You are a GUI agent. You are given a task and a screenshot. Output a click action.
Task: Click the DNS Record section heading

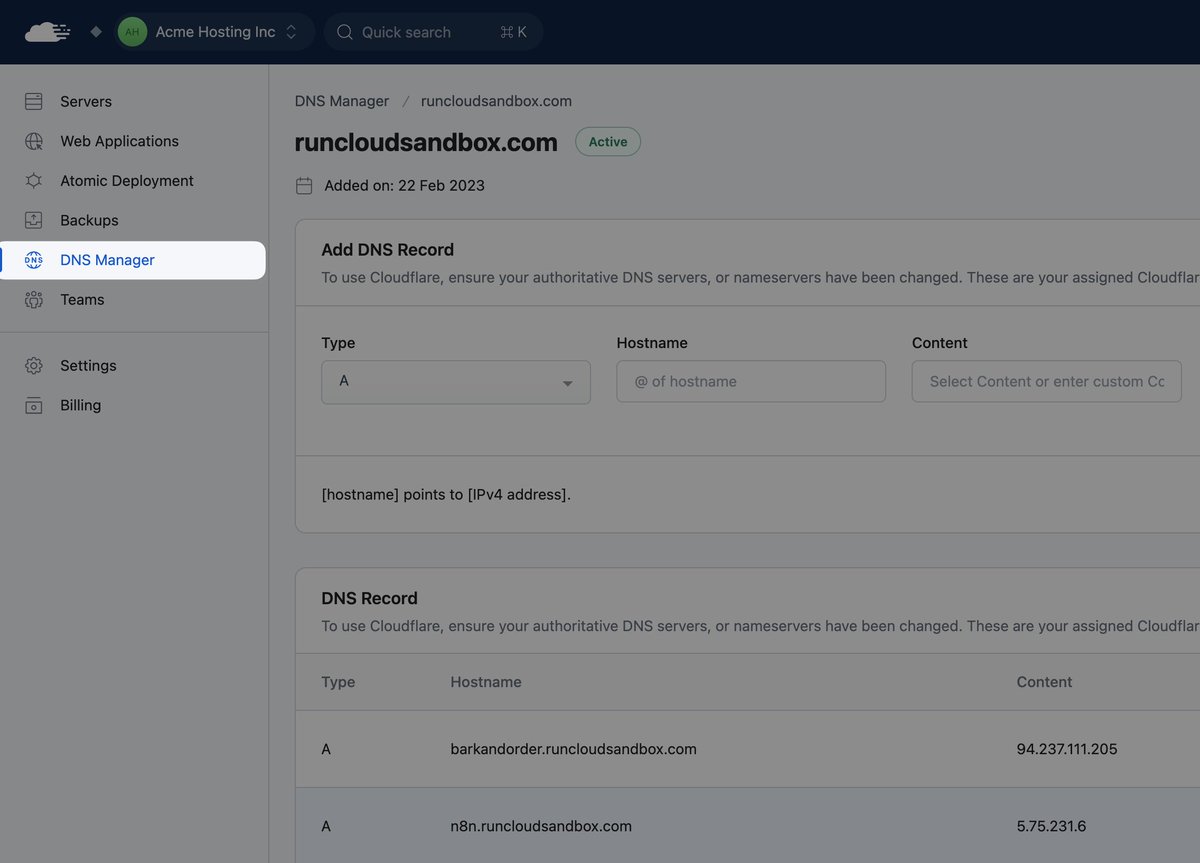(x=369, y=598)
